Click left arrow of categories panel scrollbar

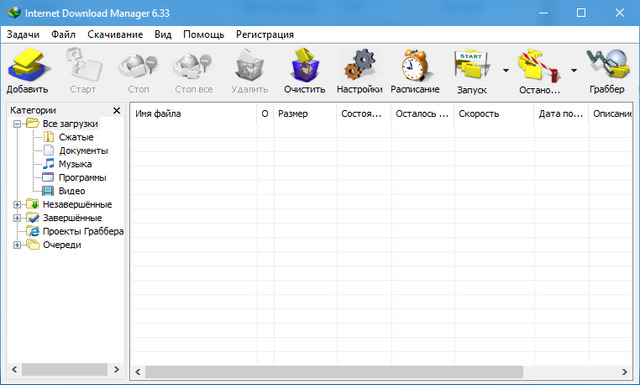coord(14,369)
